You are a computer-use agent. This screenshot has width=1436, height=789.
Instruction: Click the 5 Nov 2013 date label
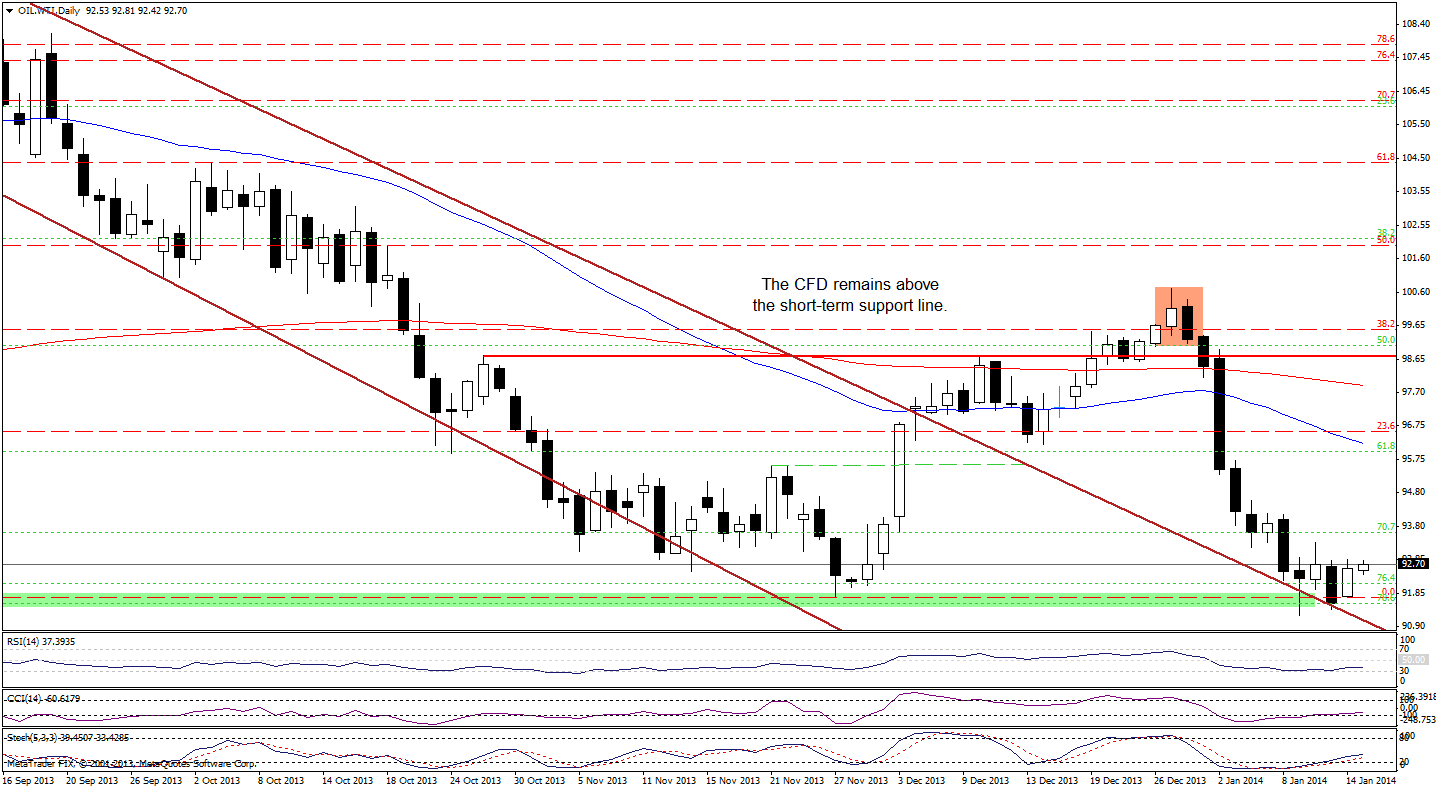[601, 779]
